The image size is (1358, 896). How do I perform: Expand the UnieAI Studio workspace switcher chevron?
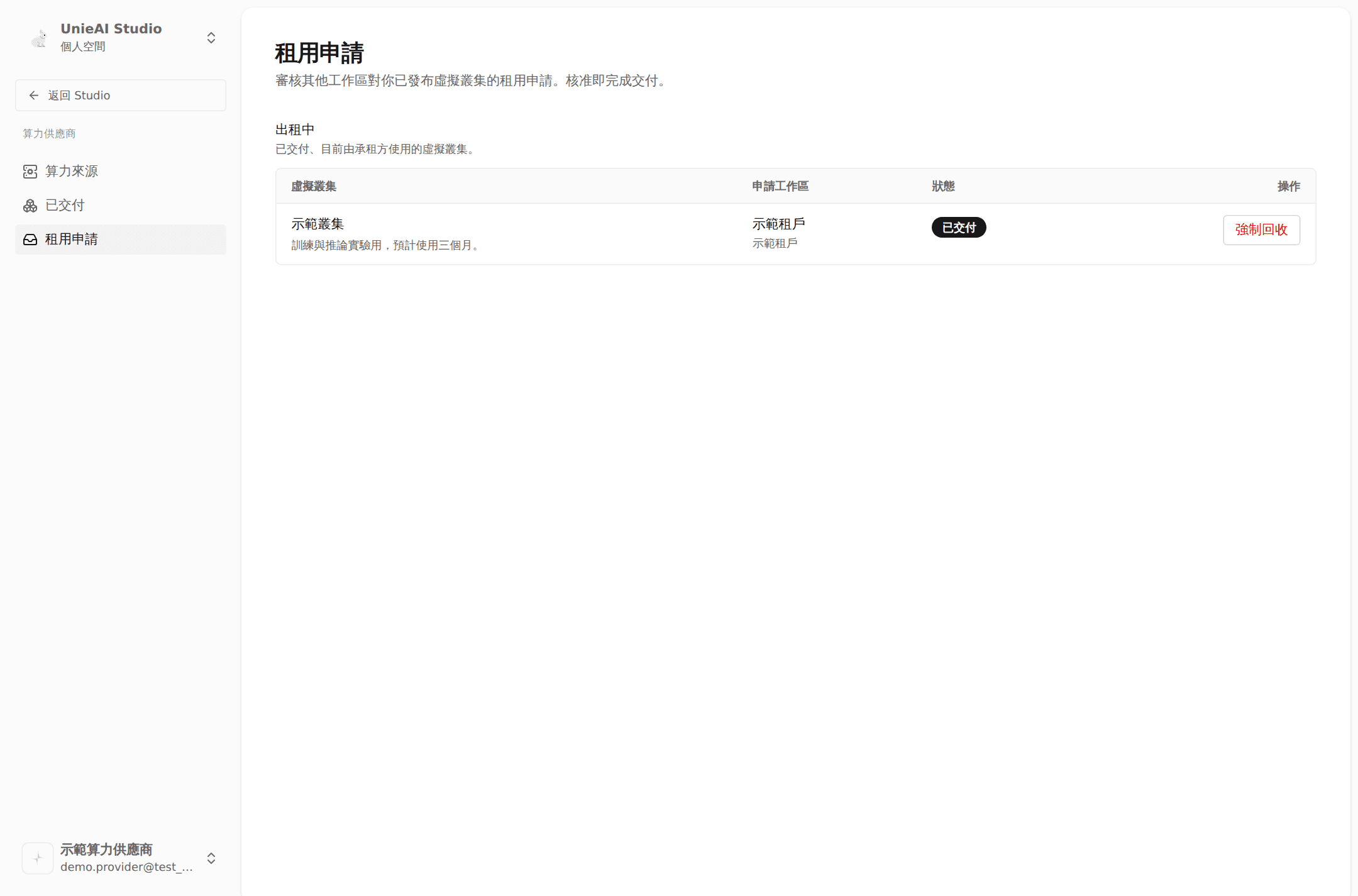click(x=211, y=38)
